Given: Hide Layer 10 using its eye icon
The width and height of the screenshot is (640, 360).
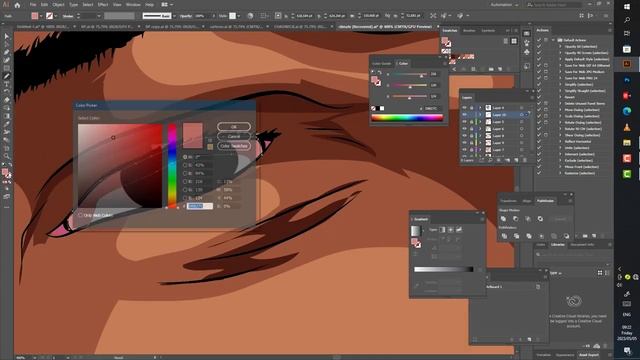Looking at the screenshot, I should (x=464, y=115).
